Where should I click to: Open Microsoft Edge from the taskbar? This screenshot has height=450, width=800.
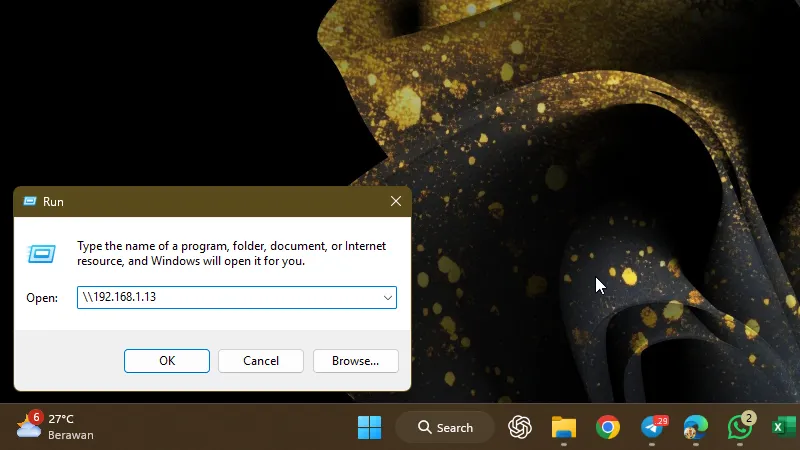(x=696, y=427)
